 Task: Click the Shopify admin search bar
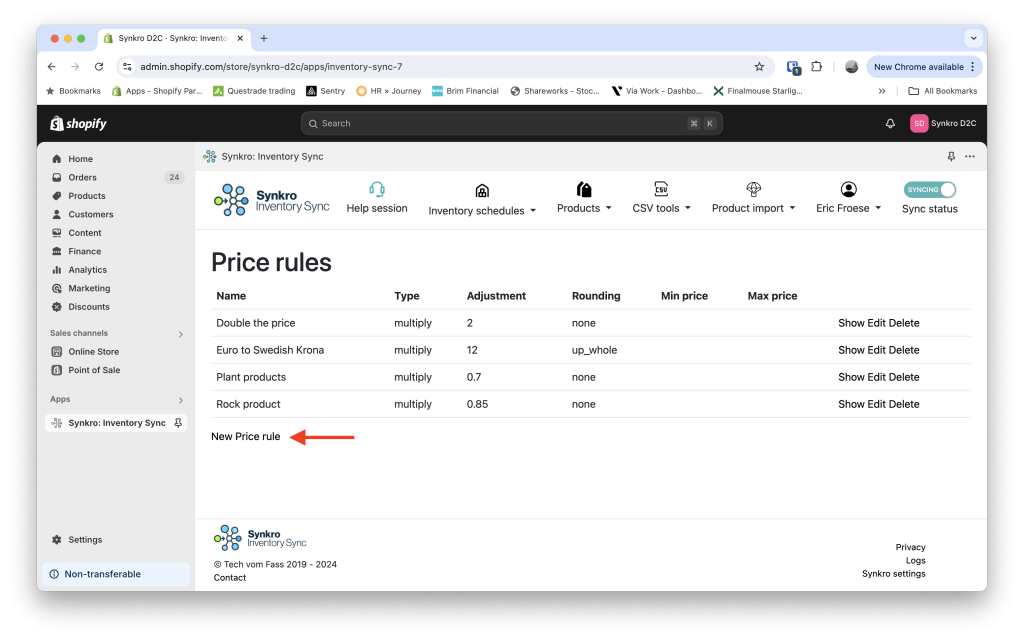tap(512, 122)
